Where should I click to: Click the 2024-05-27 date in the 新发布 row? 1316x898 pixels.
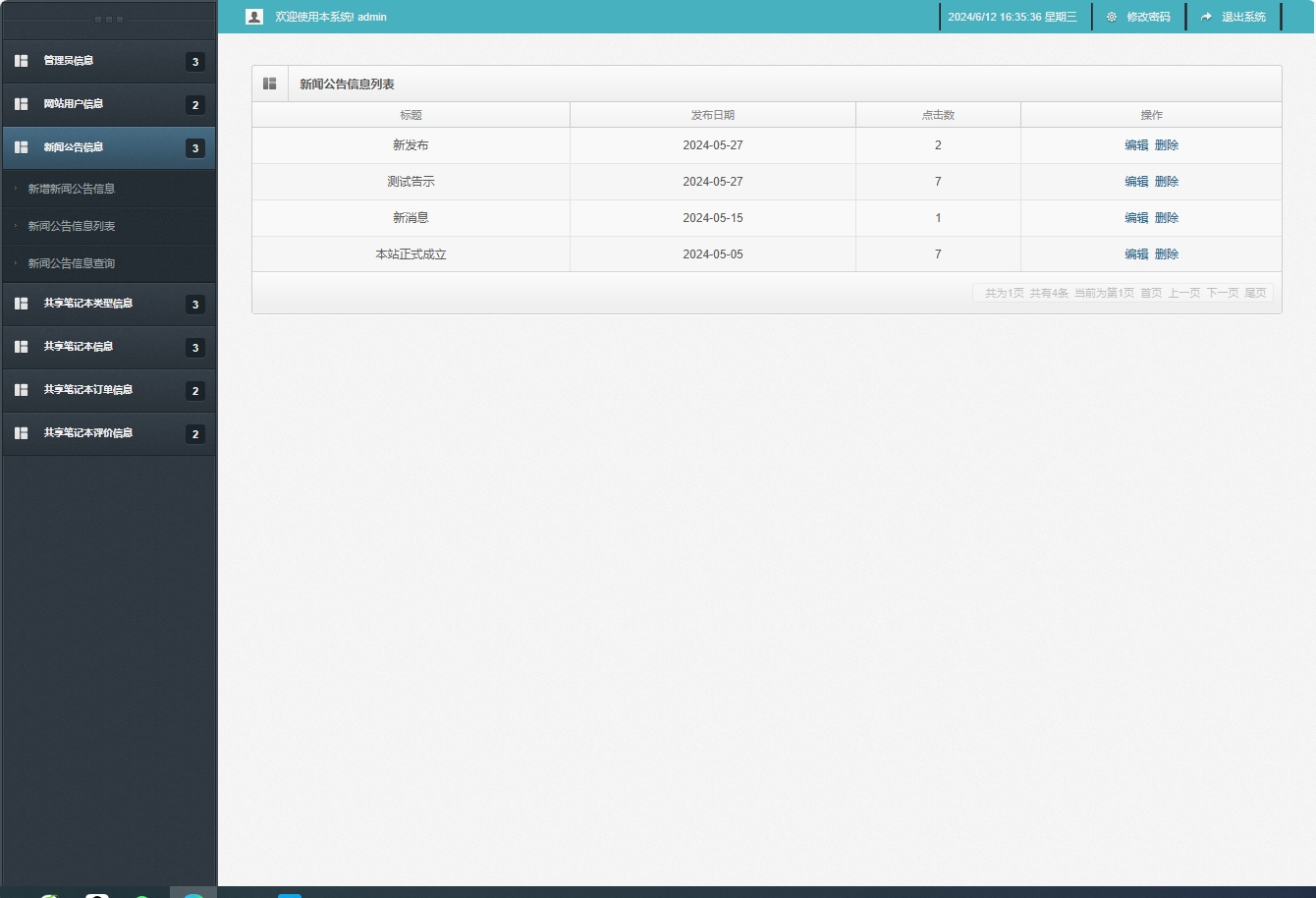pos(713,145)
